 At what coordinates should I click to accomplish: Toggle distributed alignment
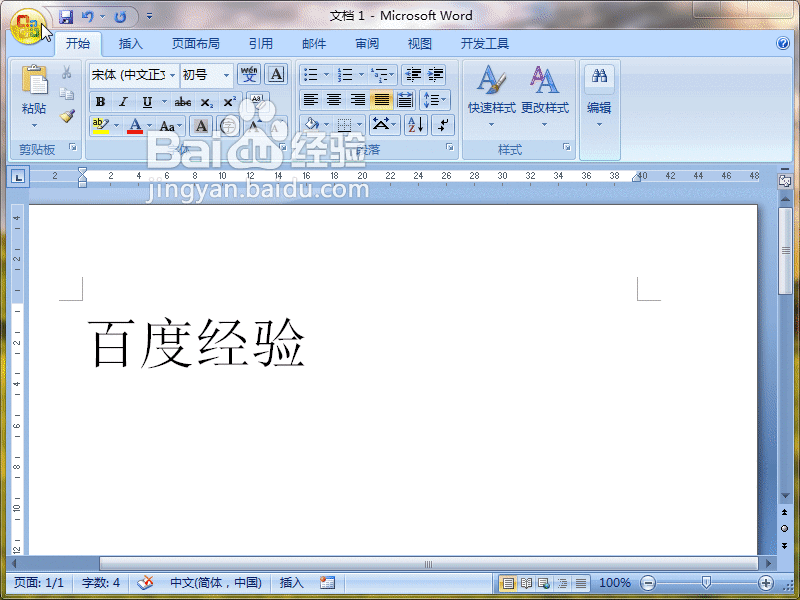405,99
